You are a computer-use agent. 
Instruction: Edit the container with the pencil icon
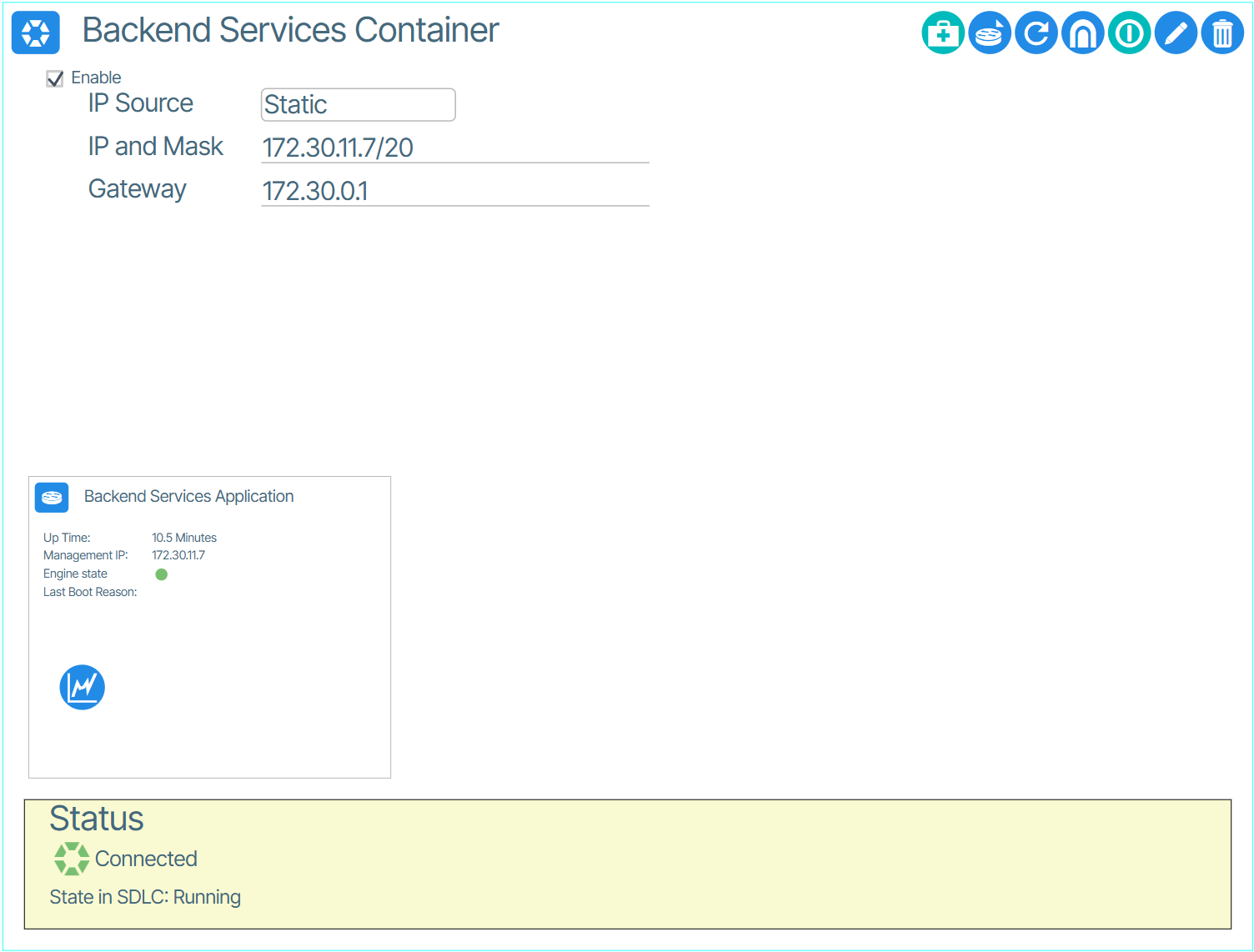click(1176, 33)
